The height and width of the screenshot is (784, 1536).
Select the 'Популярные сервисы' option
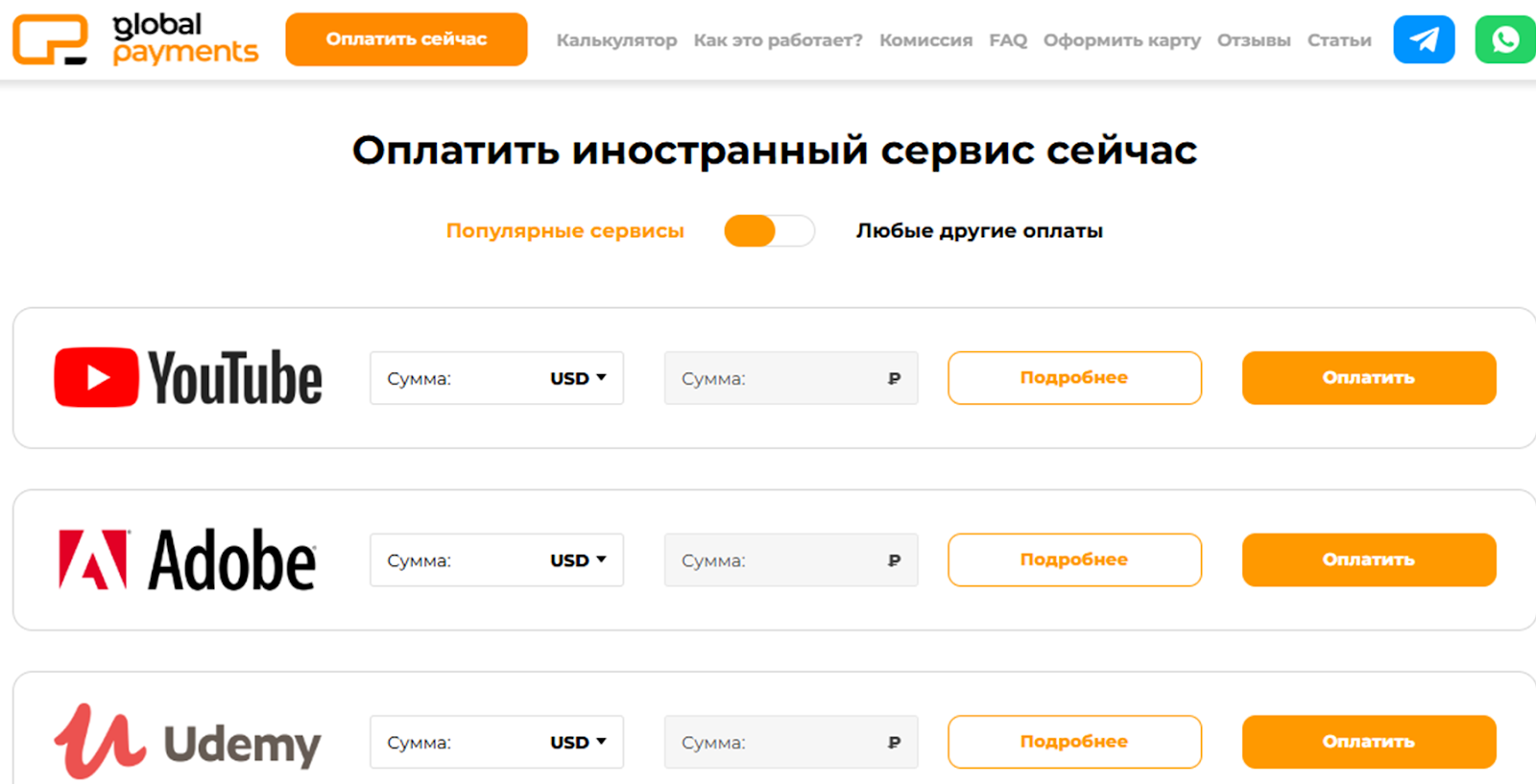point(564,231)
